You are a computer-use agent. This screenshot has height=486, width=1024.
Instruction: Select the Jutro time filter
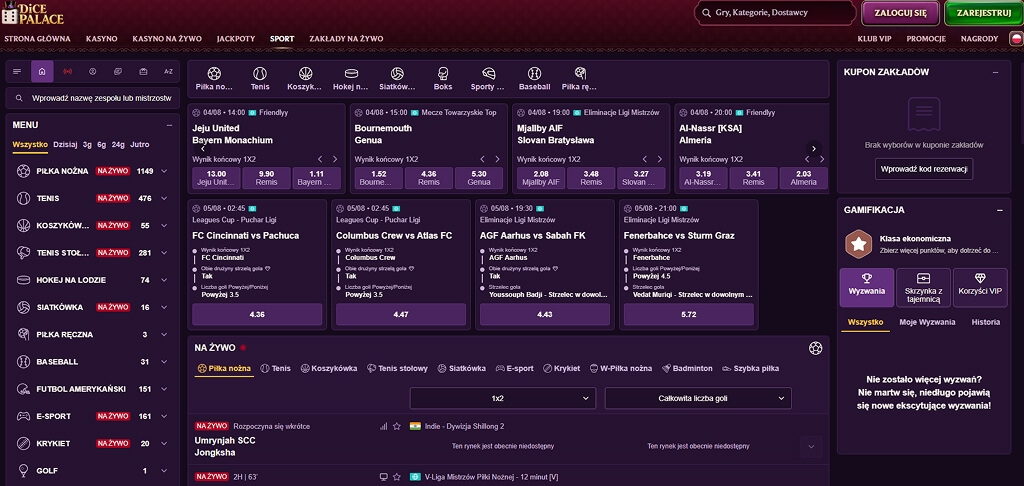click(x=139, y=144)
